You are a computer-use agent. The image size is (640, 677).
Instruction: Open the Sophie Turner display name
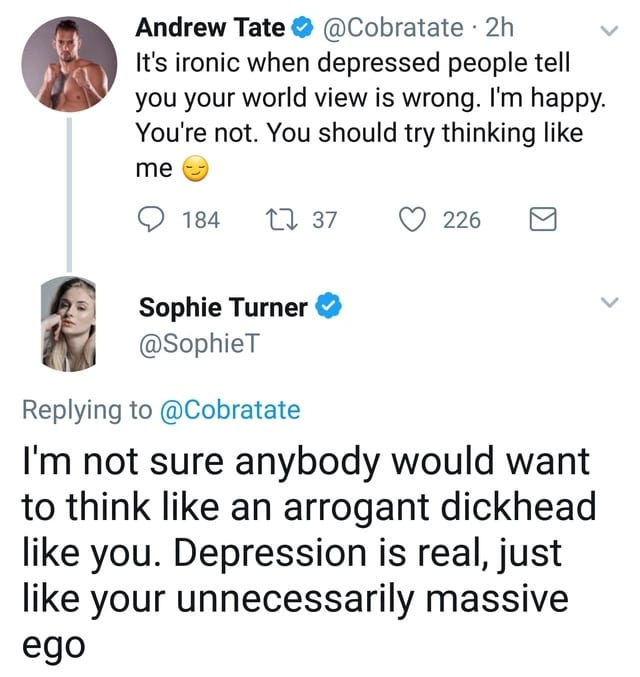pos(223,307)
